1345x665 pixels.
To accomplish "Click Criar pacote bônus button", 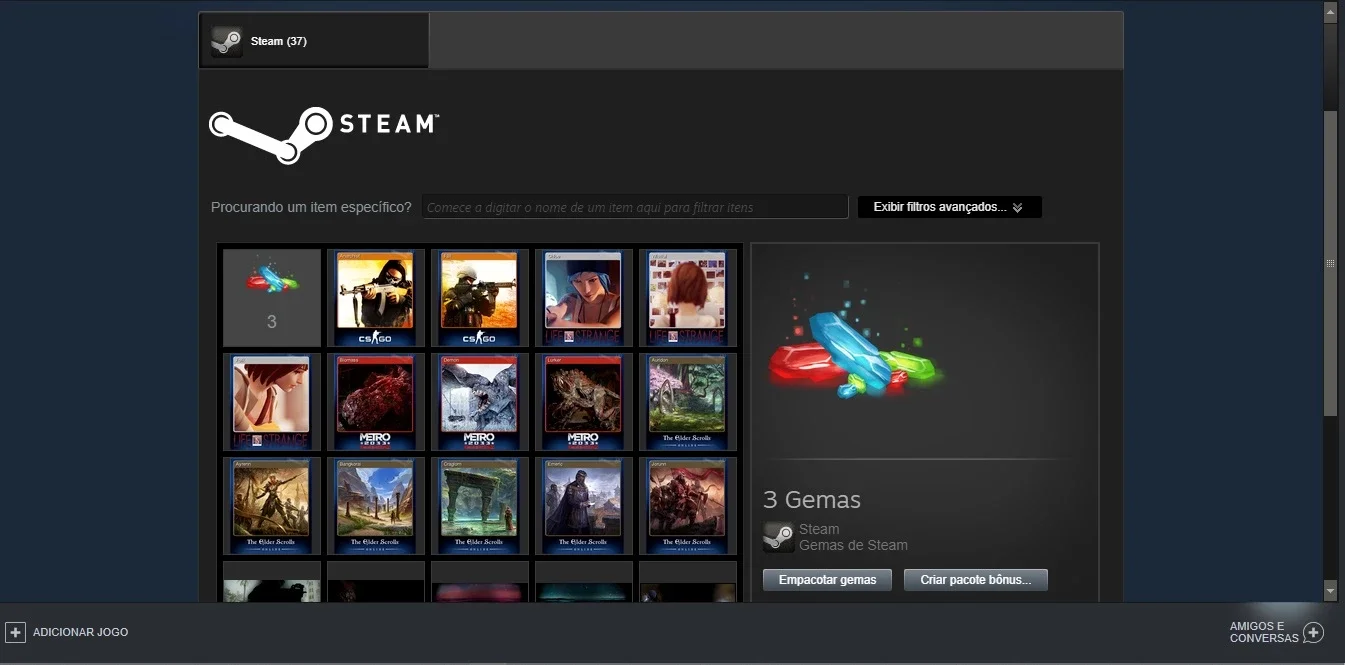I will click(975, 580).
